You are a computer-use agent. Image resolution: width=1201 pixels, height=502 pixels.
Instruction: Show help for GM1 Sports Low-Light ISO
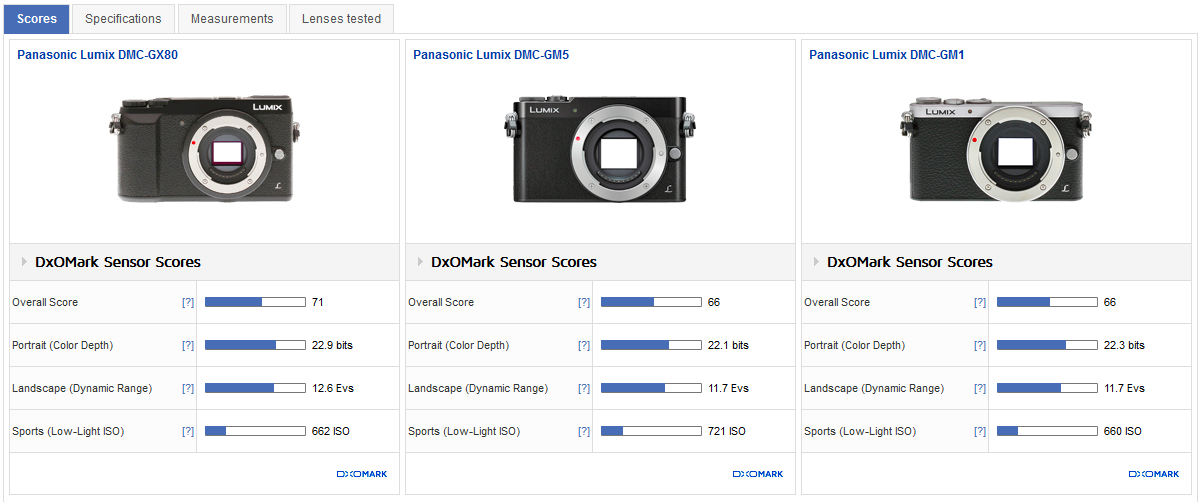pyautogui.click(x=979, y=431)
